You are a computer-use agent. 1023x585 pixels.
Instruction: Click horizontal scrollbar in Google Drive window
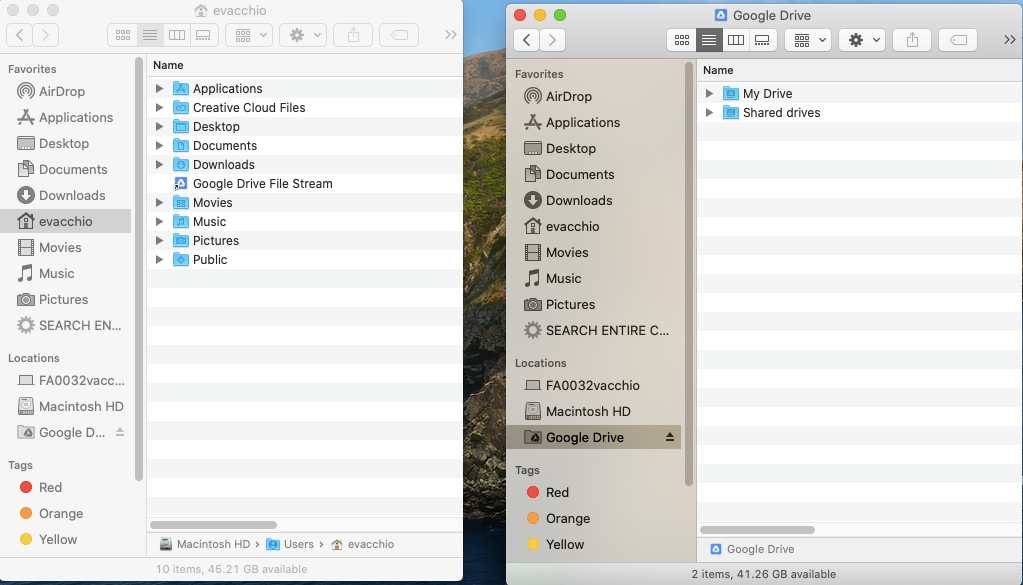[x=757, y=530]
